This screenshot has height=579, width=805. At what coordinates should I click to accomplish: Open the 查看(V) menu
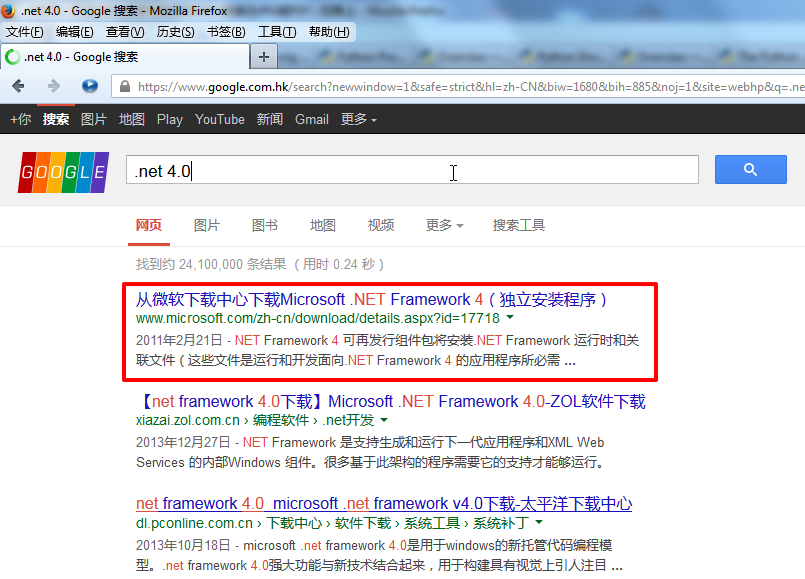click(x=125, y=32)
